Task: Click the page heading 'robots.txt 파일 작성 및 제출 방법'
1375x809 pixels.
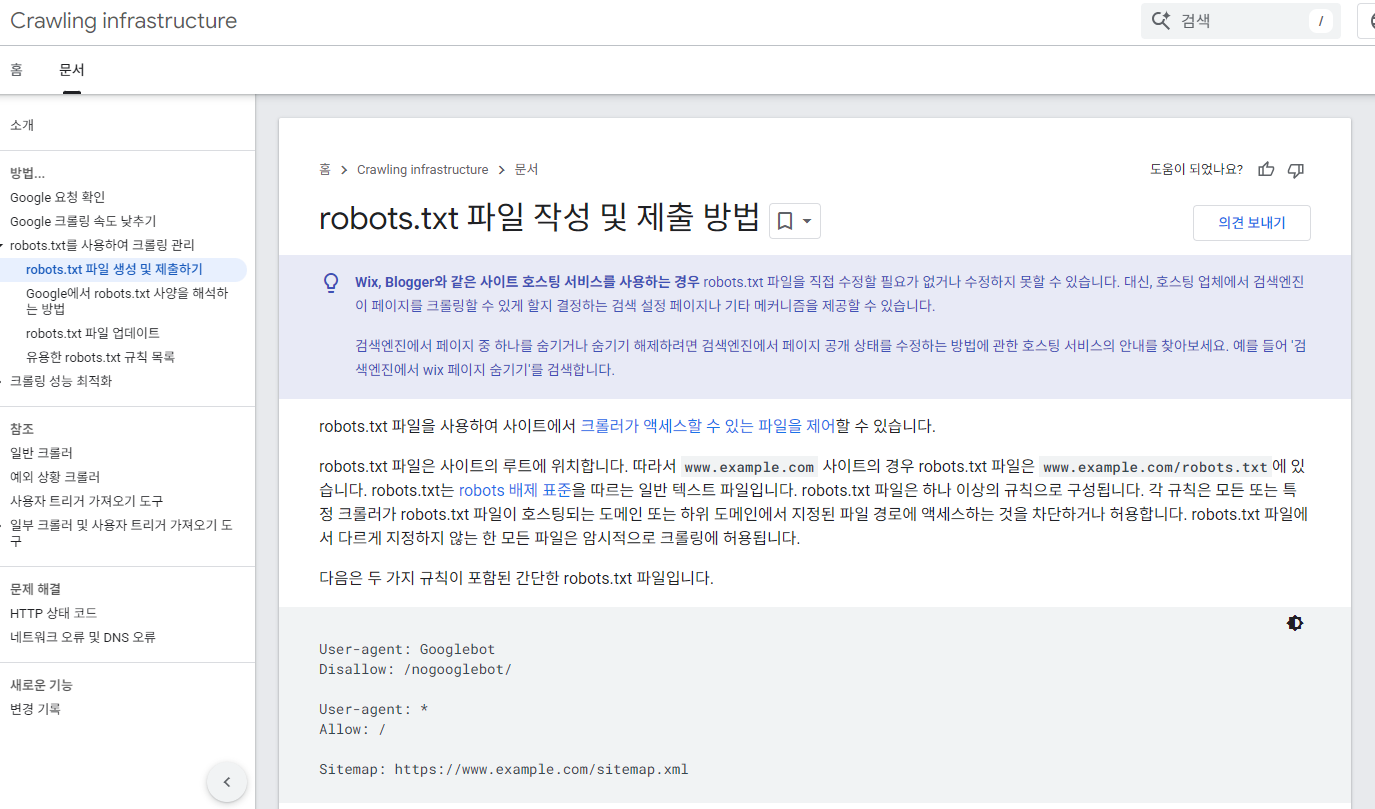Action: 540,219
